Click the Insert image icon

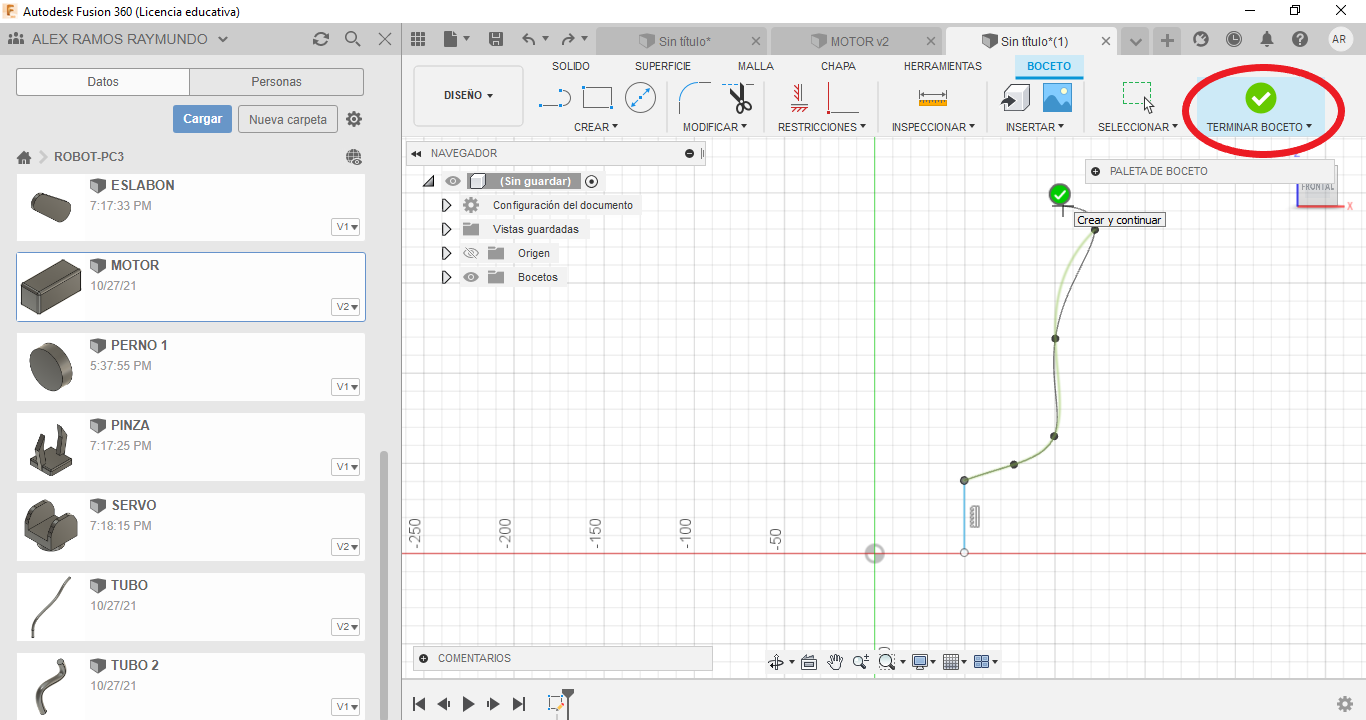(1057, 97)
